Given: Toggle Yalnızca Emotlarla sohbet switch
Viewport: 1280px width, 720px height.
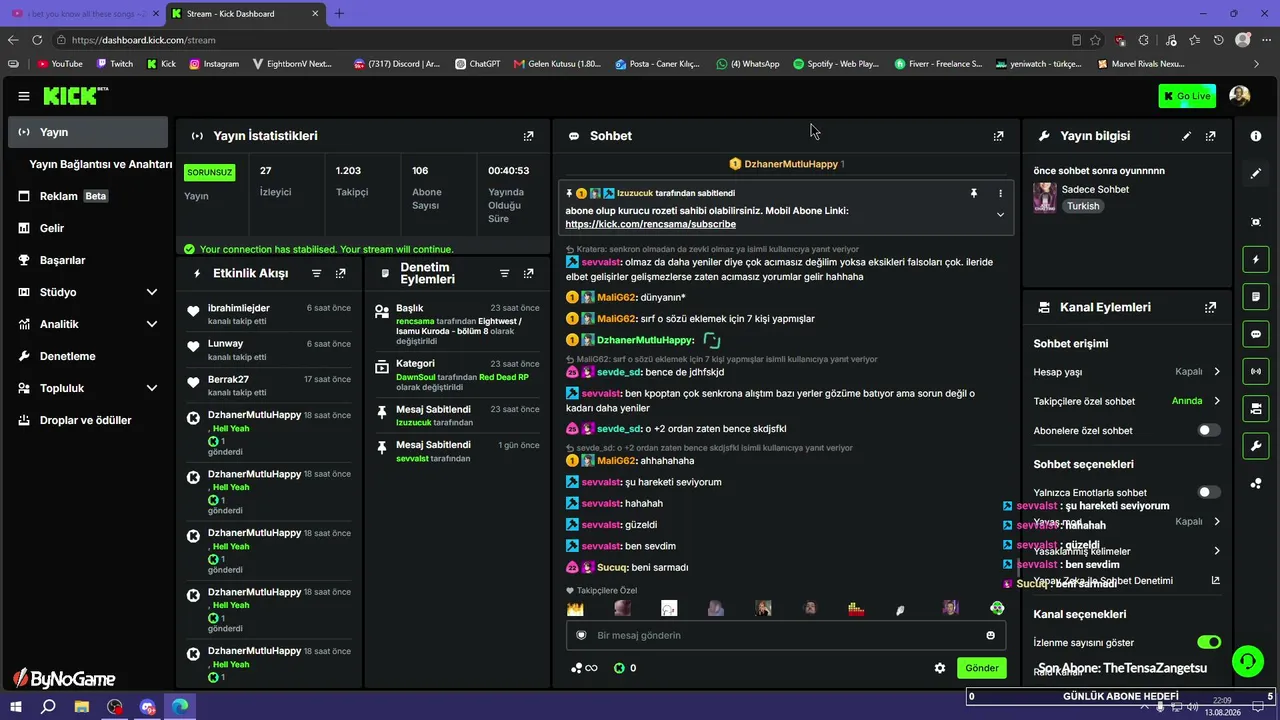Looking at the screenshot, I should [x=1209, y=492].
